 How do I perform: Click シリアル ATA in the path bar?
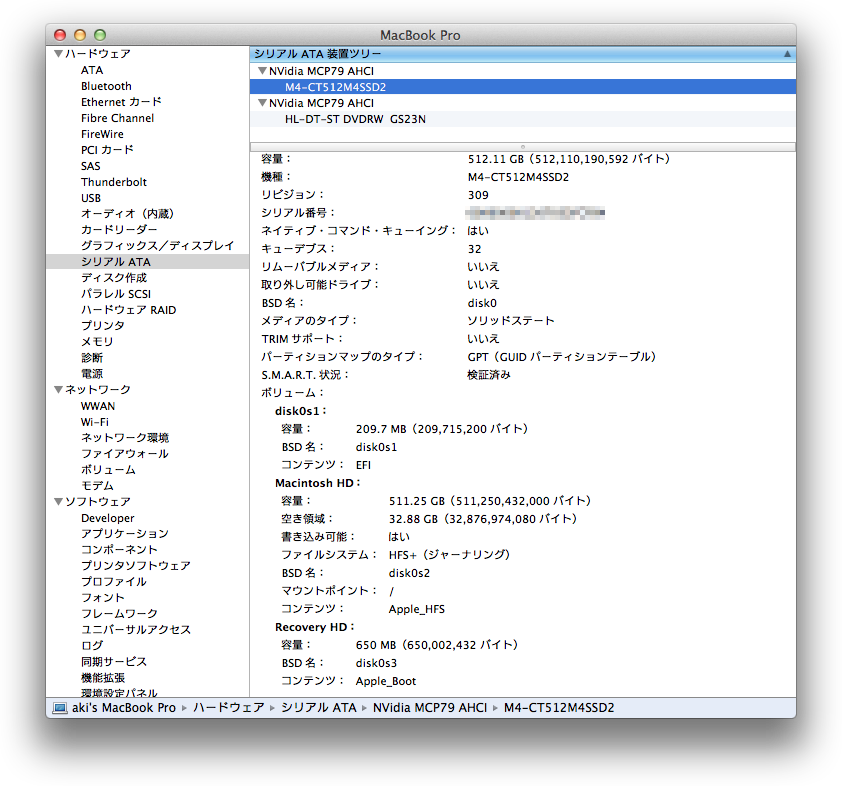click(319, 708)
